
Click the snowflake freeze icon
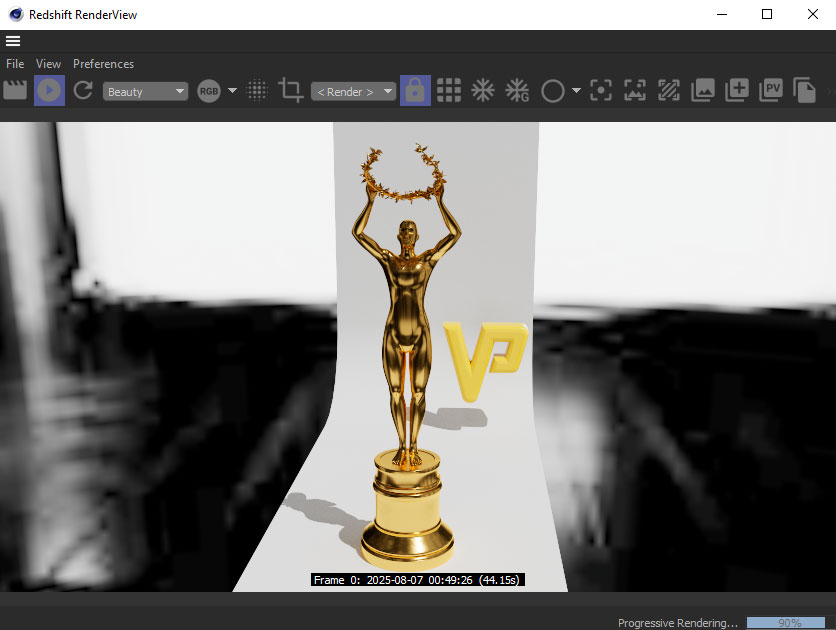483,91
